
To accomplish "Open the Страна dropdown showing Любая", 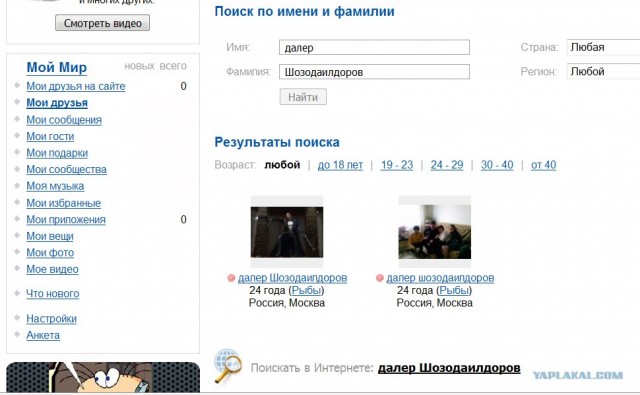I will 603,47.
